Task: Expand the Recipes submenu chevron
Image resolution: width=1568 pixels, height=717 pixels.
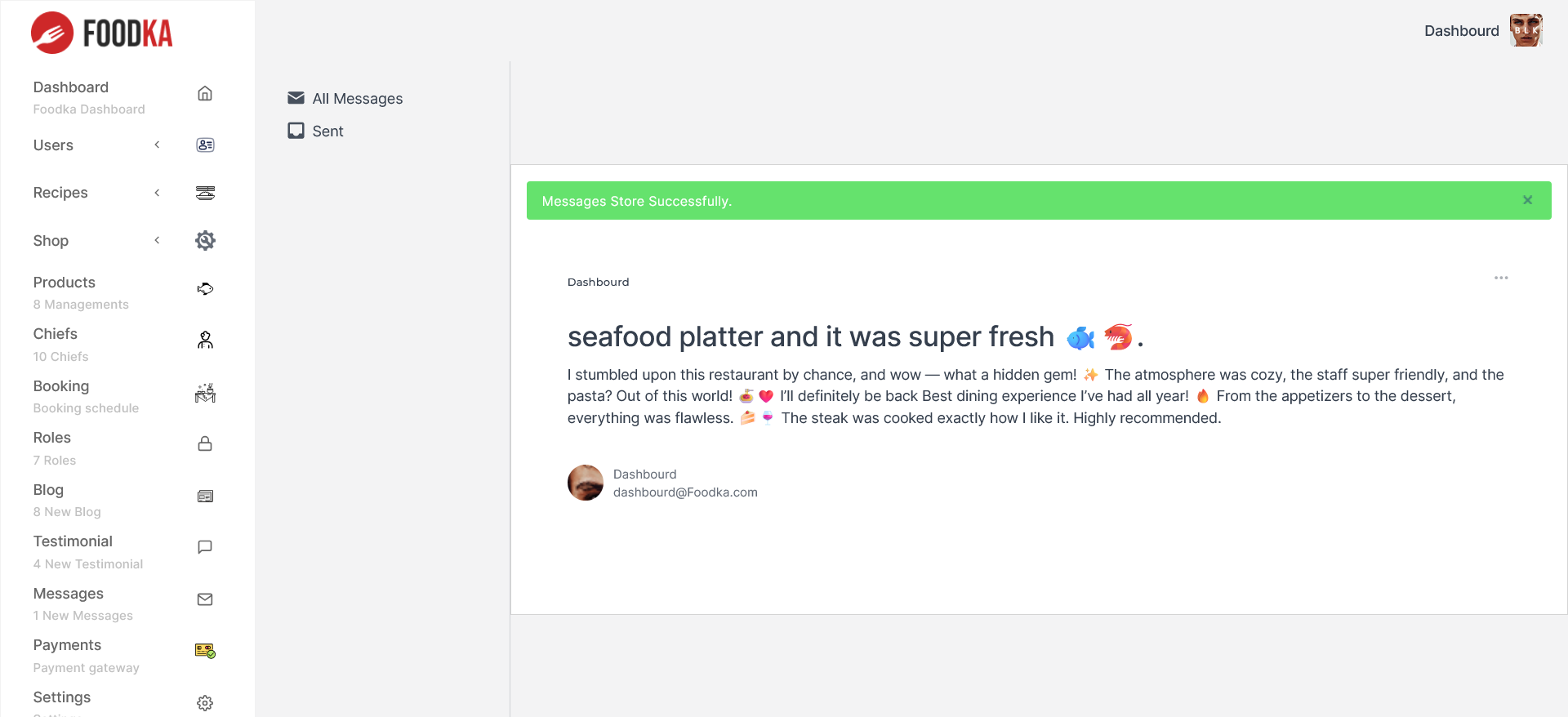Action: tap(157, 193)
